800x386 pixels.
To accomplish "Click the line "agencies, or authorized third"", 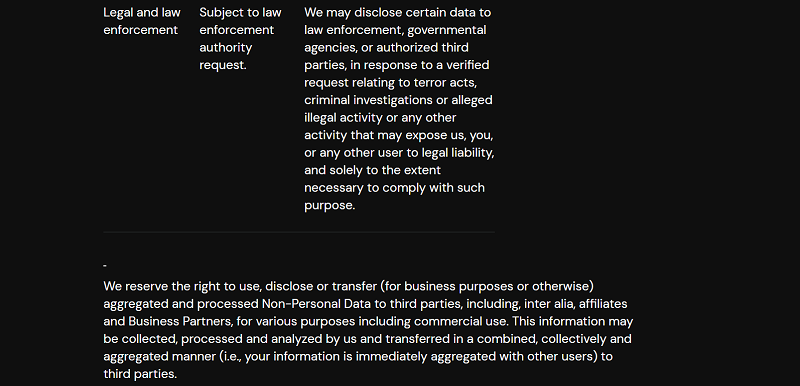I will (x=386, y=47).
